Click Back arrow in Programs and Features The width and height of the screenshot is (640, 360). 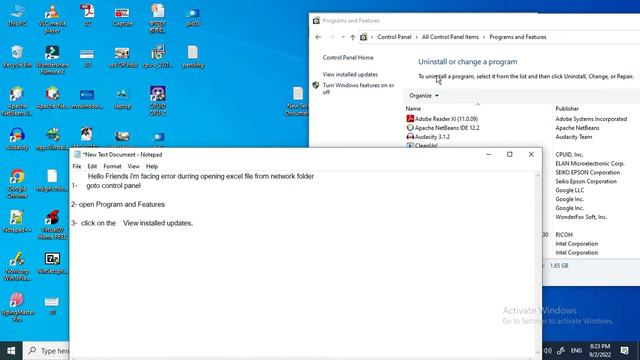pos(318,37)
